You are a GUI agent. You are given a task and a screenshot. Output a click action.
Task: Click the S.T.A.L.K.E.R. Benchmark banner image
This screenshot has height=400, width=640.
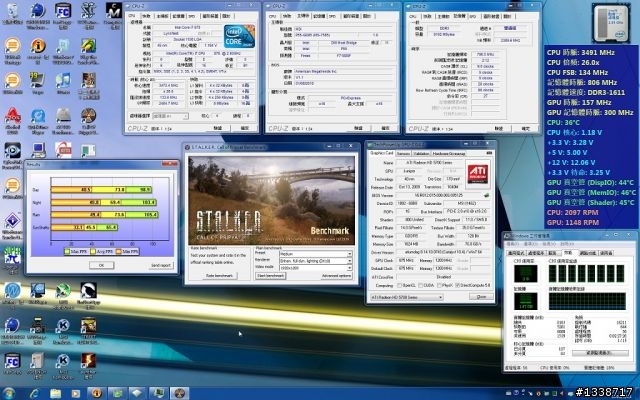(x=271, y=200)
